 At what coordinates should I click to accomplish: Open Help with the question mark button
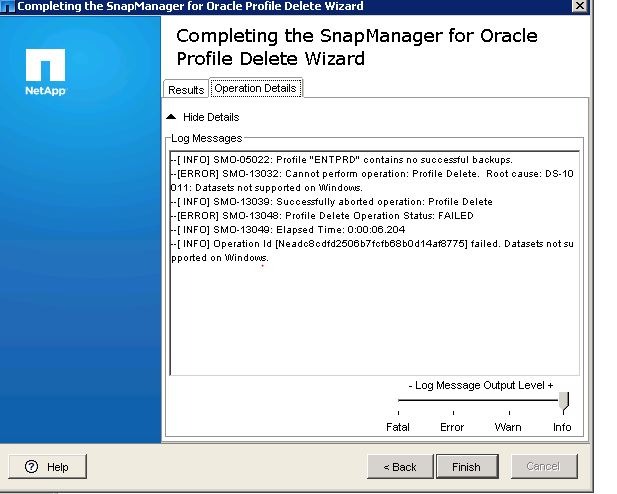[47, 467]
